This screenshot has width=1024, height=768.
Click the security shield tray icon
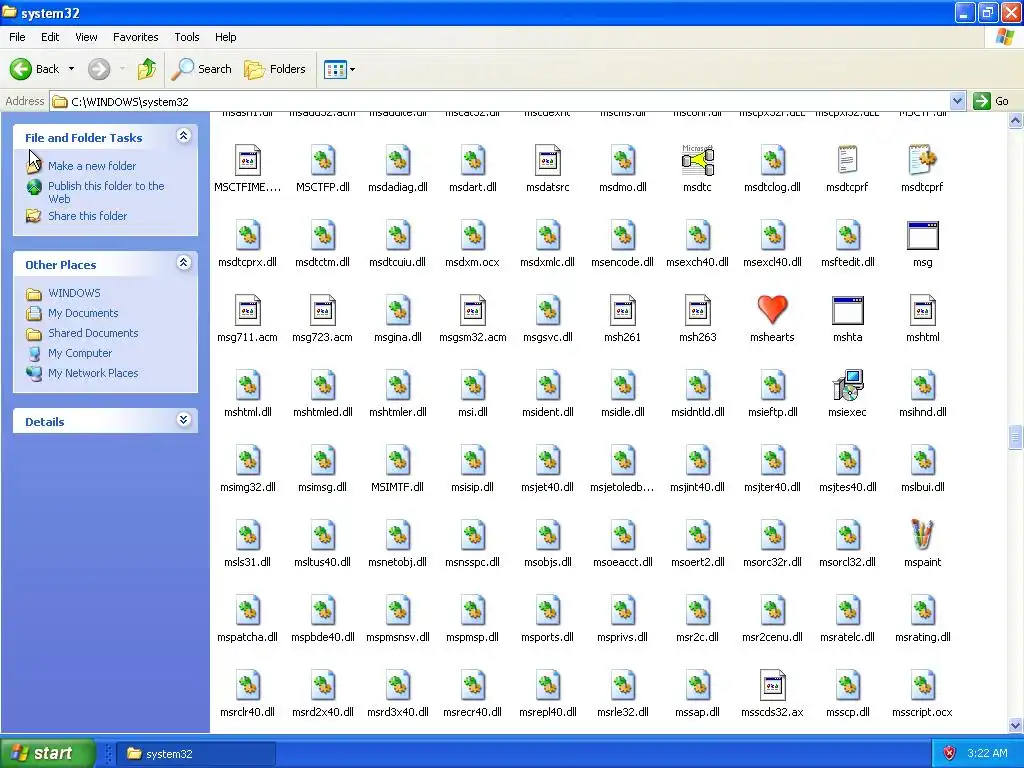949,753
